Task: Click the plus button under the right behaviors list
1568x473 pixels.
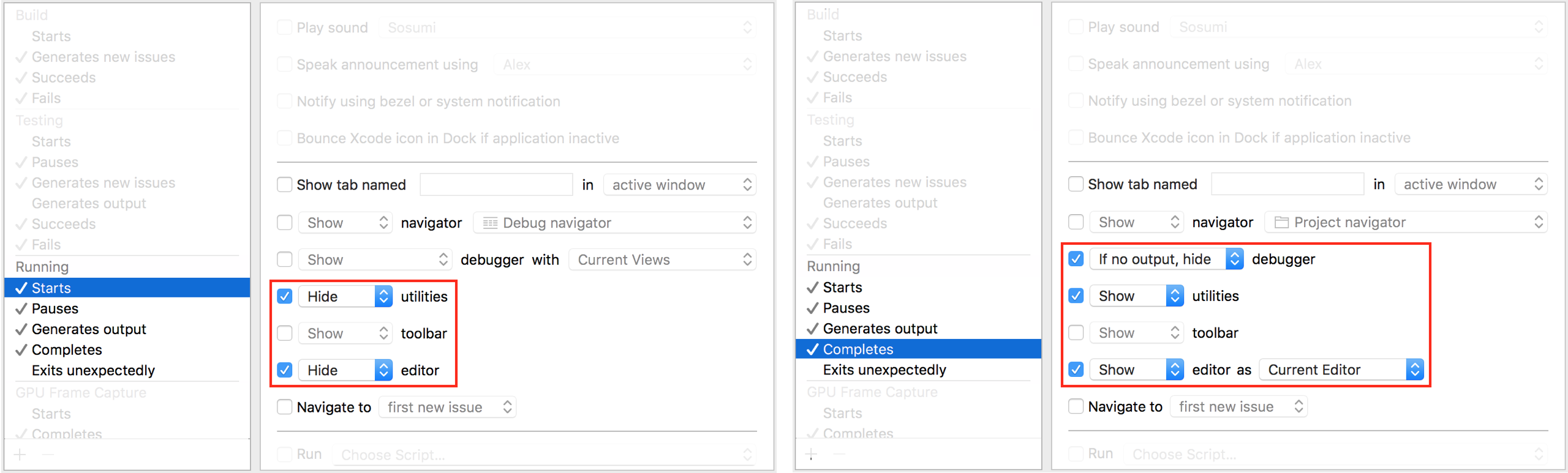Action: pos(812,454)
